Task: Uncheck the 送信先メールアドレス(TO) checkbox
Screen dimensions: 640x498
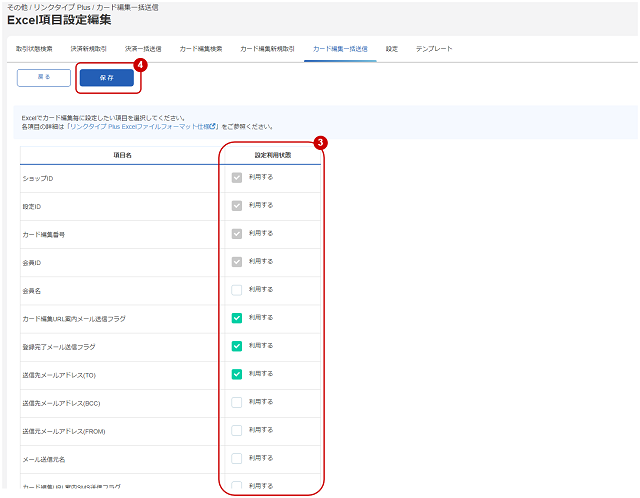Action: [237, 374]
